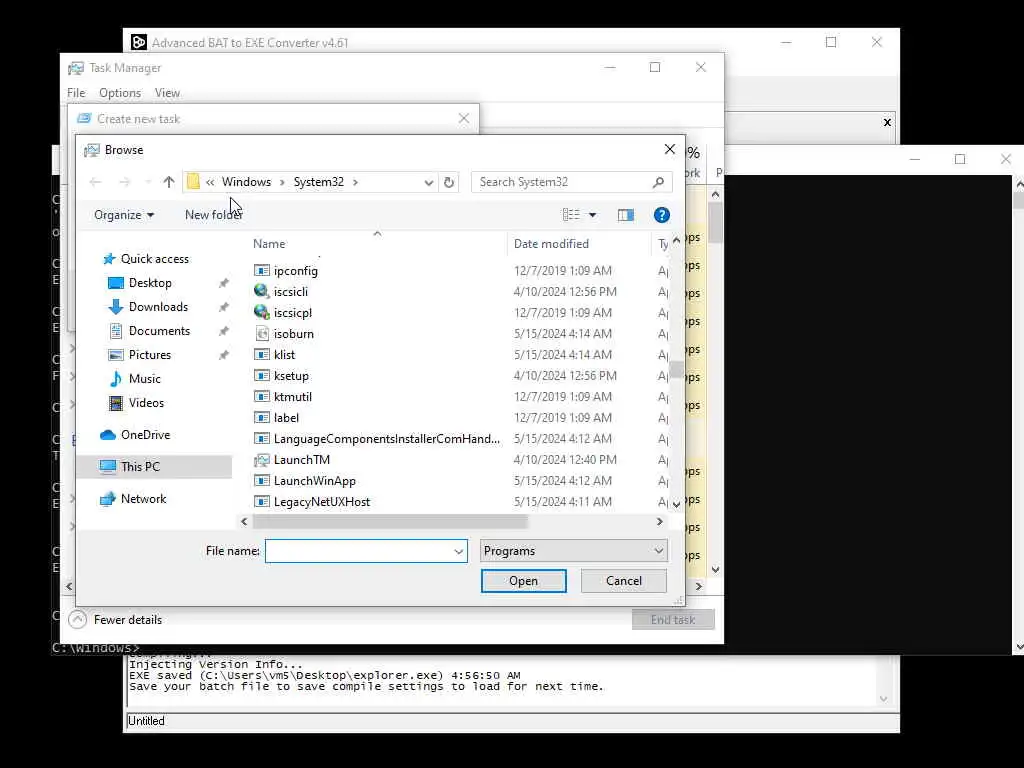Select OneDrive in navigation pane
The height and width of the screenshot is (768, 1024).
click(x=145, y=435)
